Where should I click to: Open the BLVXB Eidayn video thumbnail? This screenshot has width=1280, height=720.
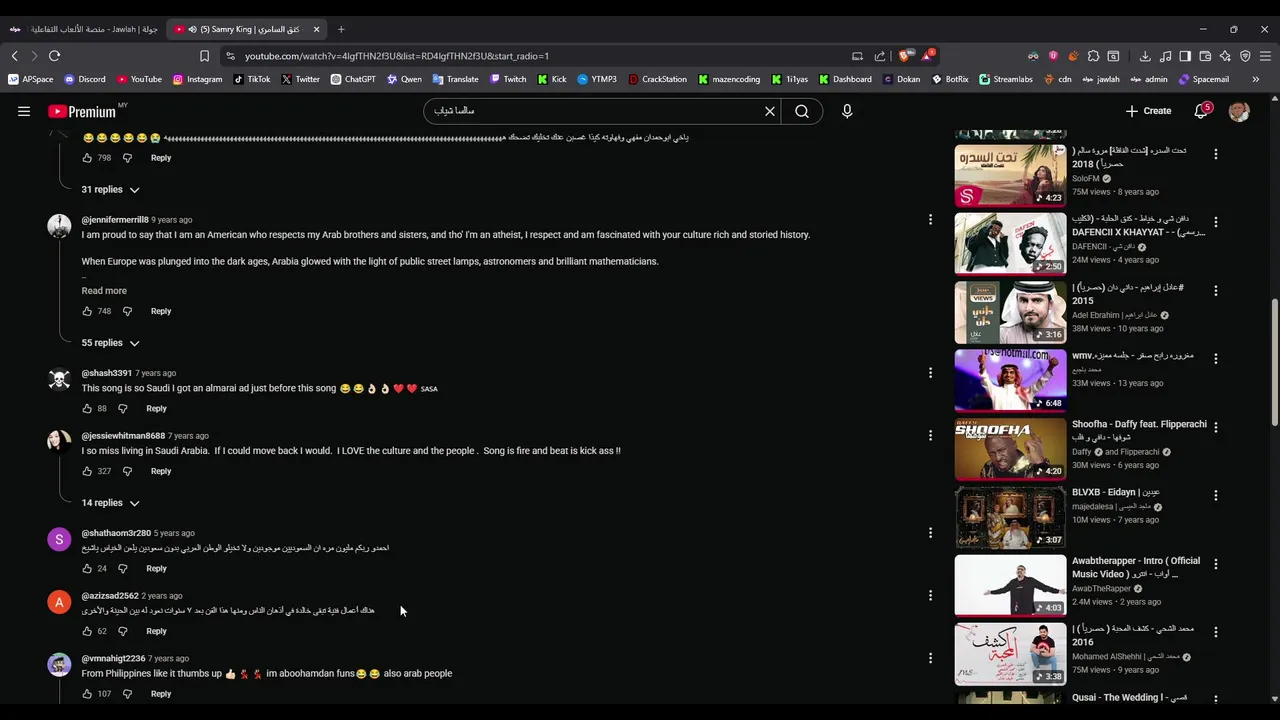pyautogui.click(x=1010, y=517)
